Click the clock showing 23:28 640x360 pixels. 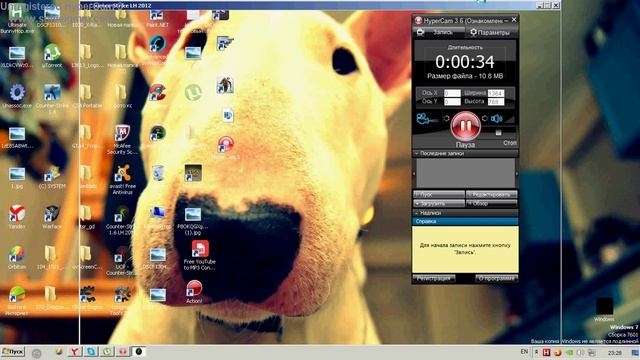coord(615,353)
